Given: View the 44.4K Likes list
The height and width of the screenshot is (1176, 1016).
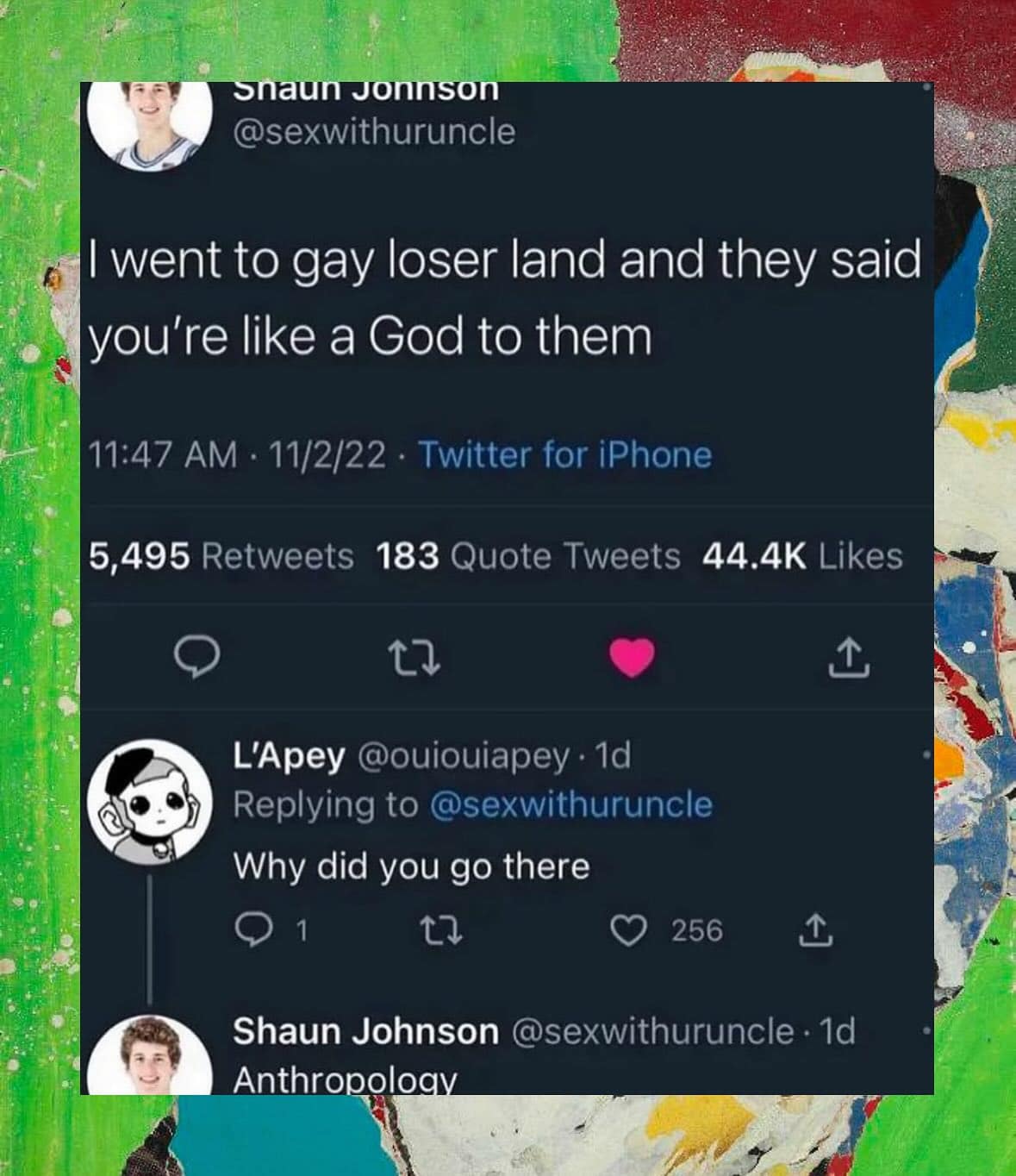Looking at the screenshot, I should [803, 556].
